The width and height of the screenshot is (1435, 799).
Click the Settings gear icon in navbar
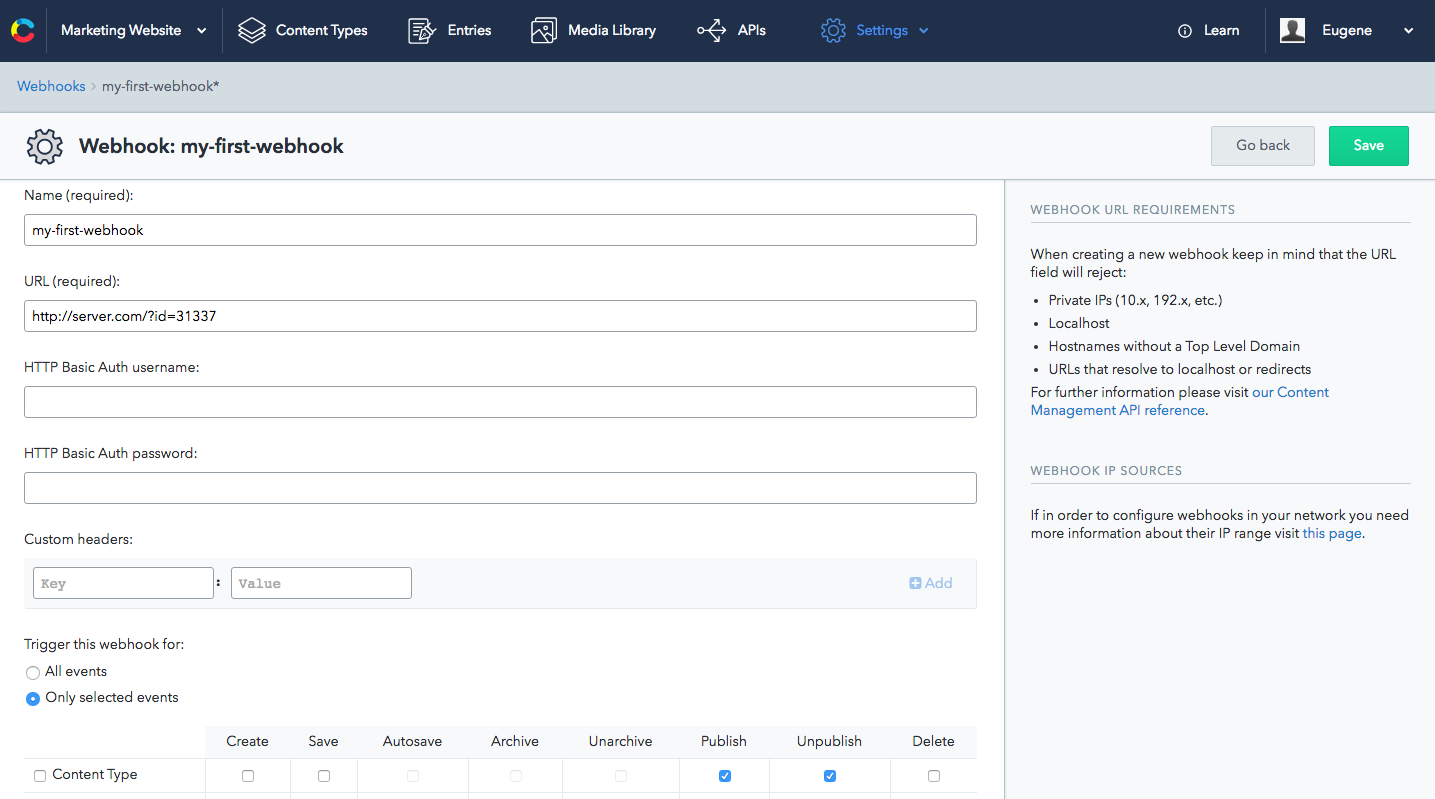(833, 31)
